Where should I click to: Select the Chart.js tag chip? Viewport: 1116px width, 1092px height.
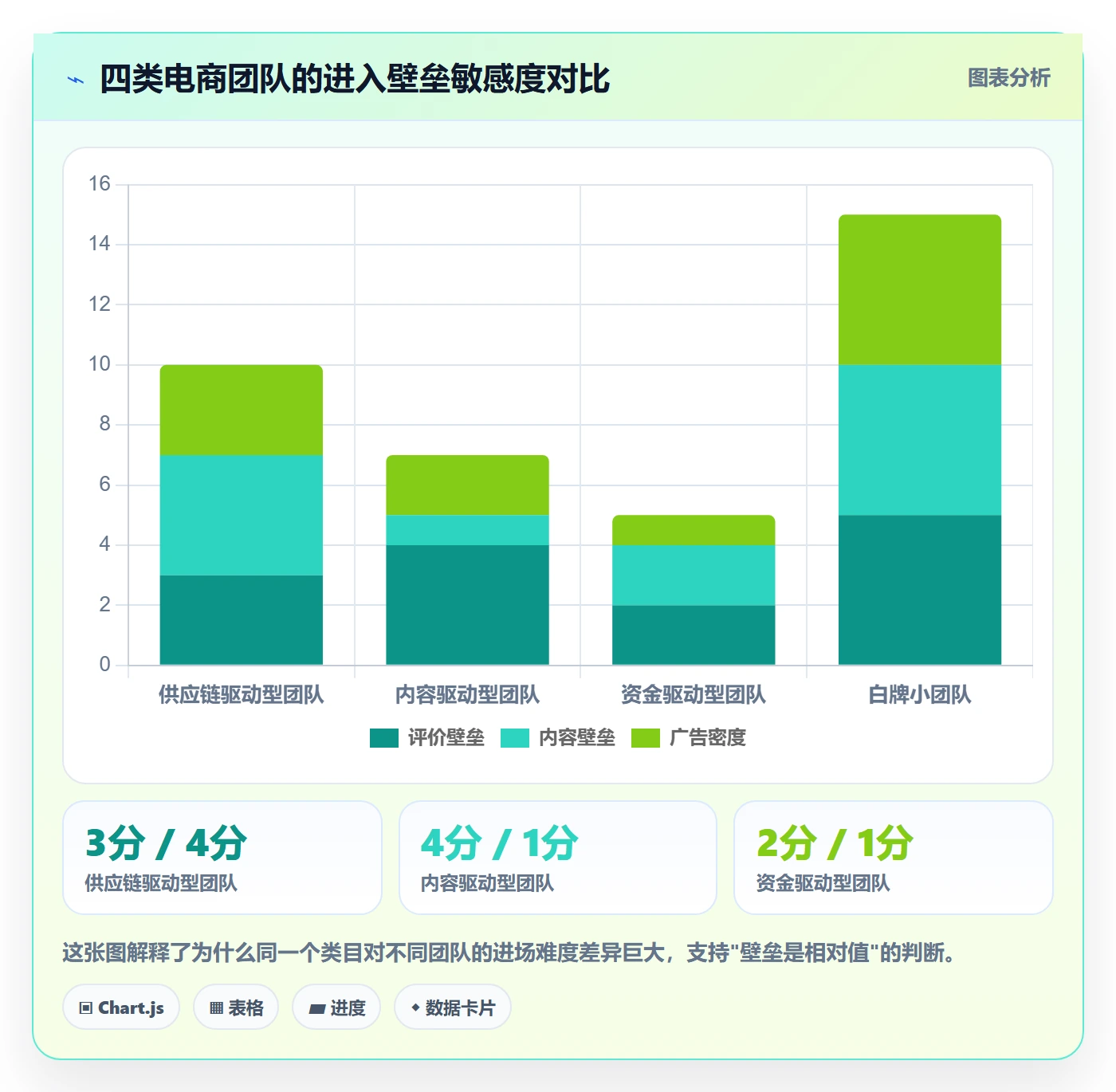pyautogui.click(x=121, y=1008)
